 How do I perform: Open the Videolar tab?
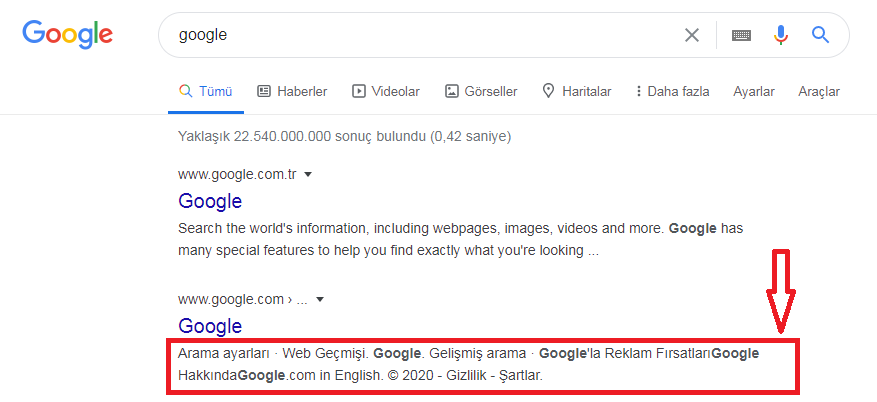click(x=386, y=91)
